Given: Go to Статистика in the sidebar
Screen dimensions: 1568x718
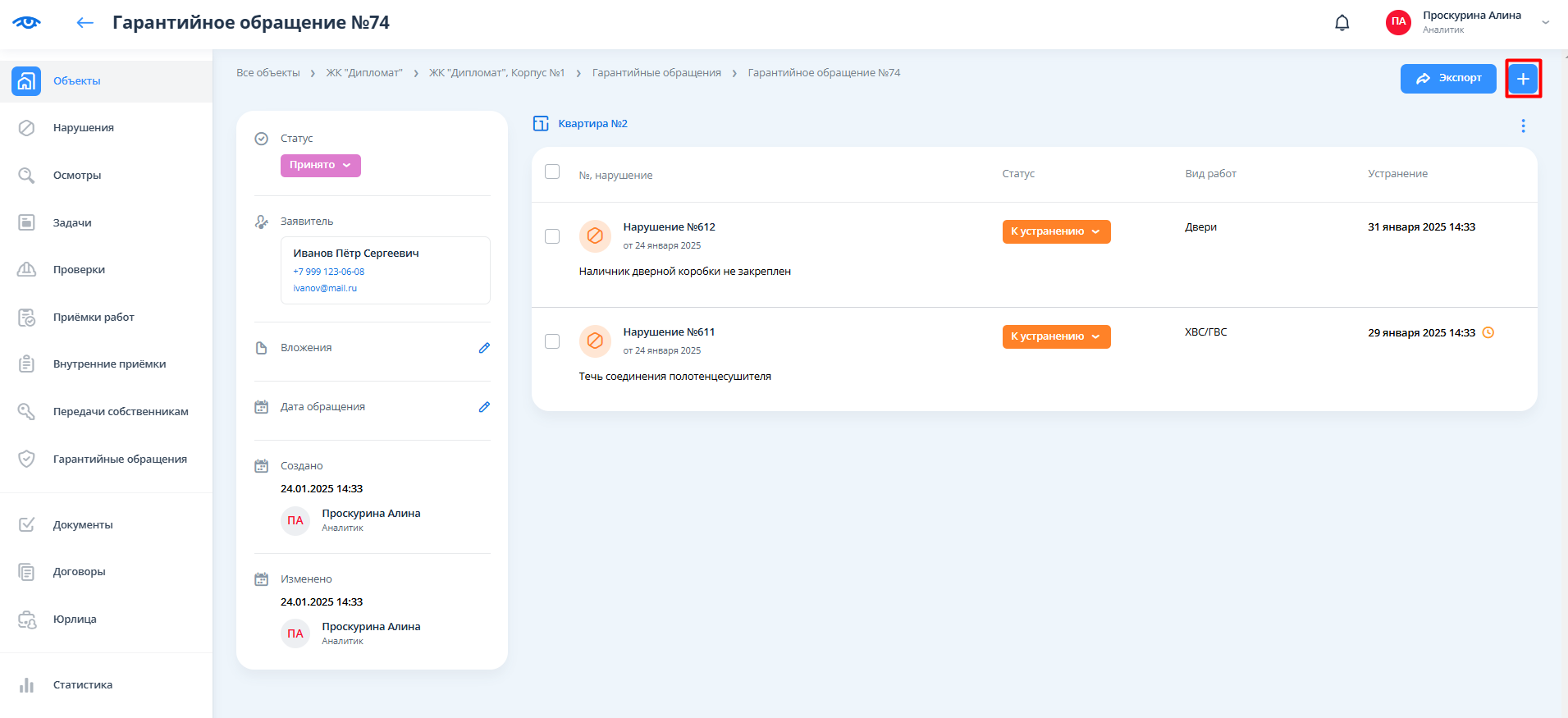Looking at the screenshot, I should (x=82, y=685).
